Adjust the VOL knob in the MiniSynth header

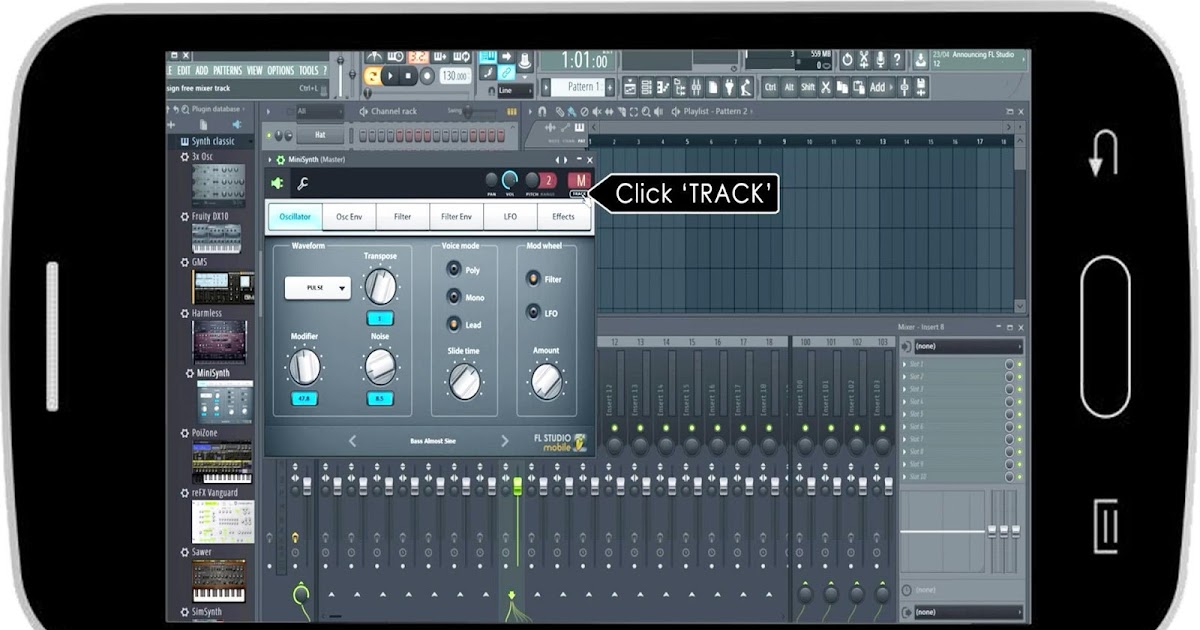509,178
